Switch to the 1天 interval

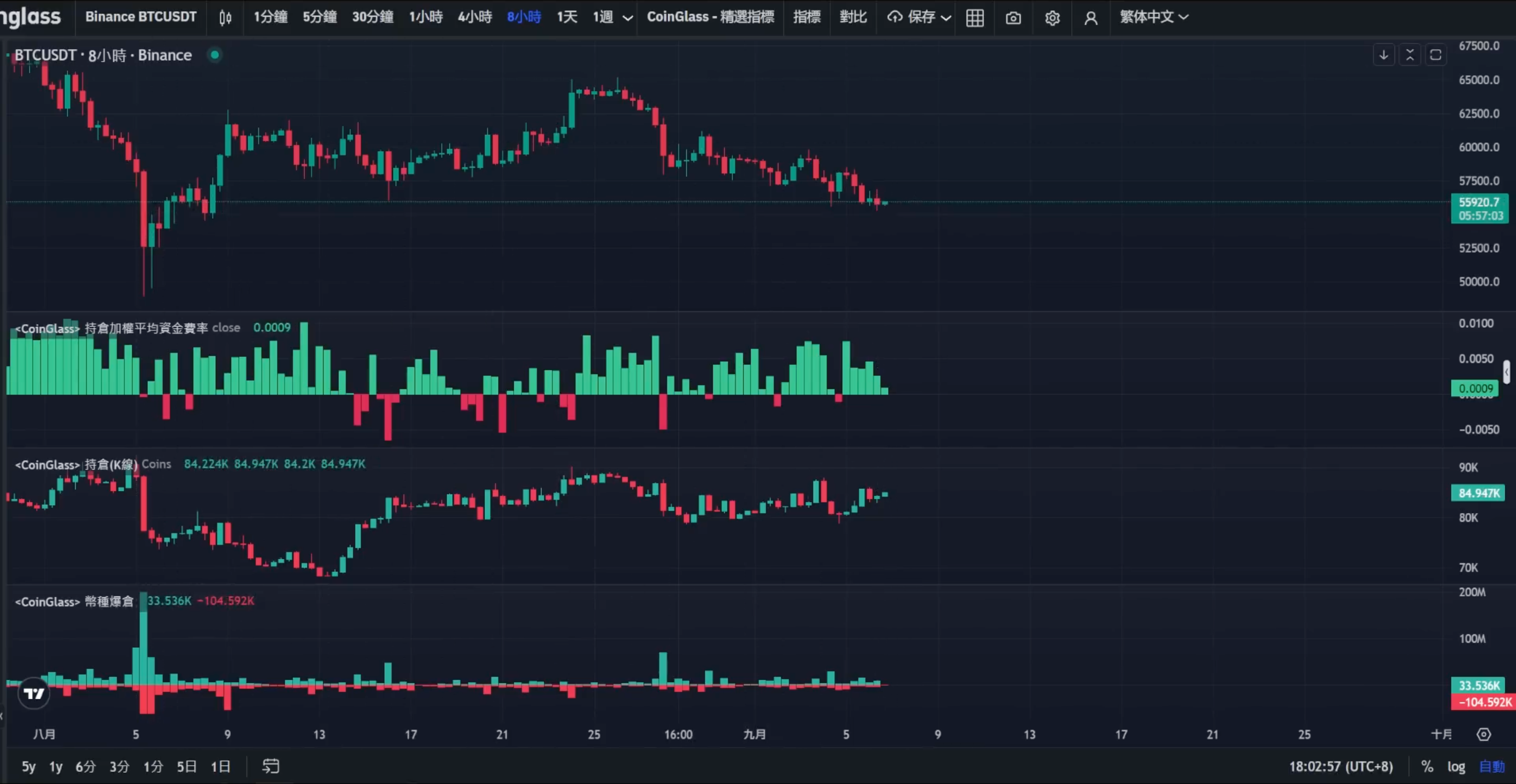click(567, 17)
